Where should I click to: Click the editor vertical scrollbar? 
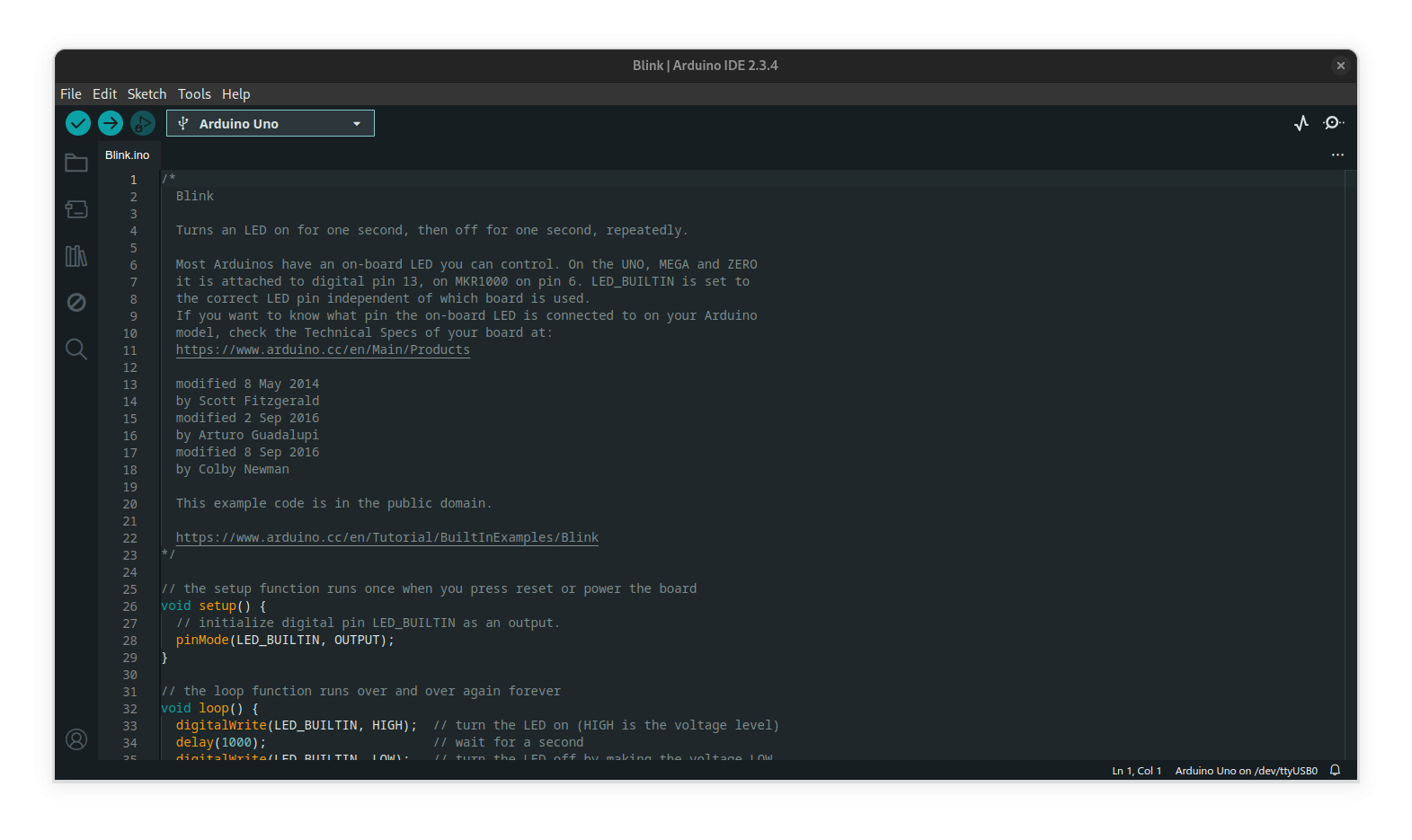tap(1351, 464)
